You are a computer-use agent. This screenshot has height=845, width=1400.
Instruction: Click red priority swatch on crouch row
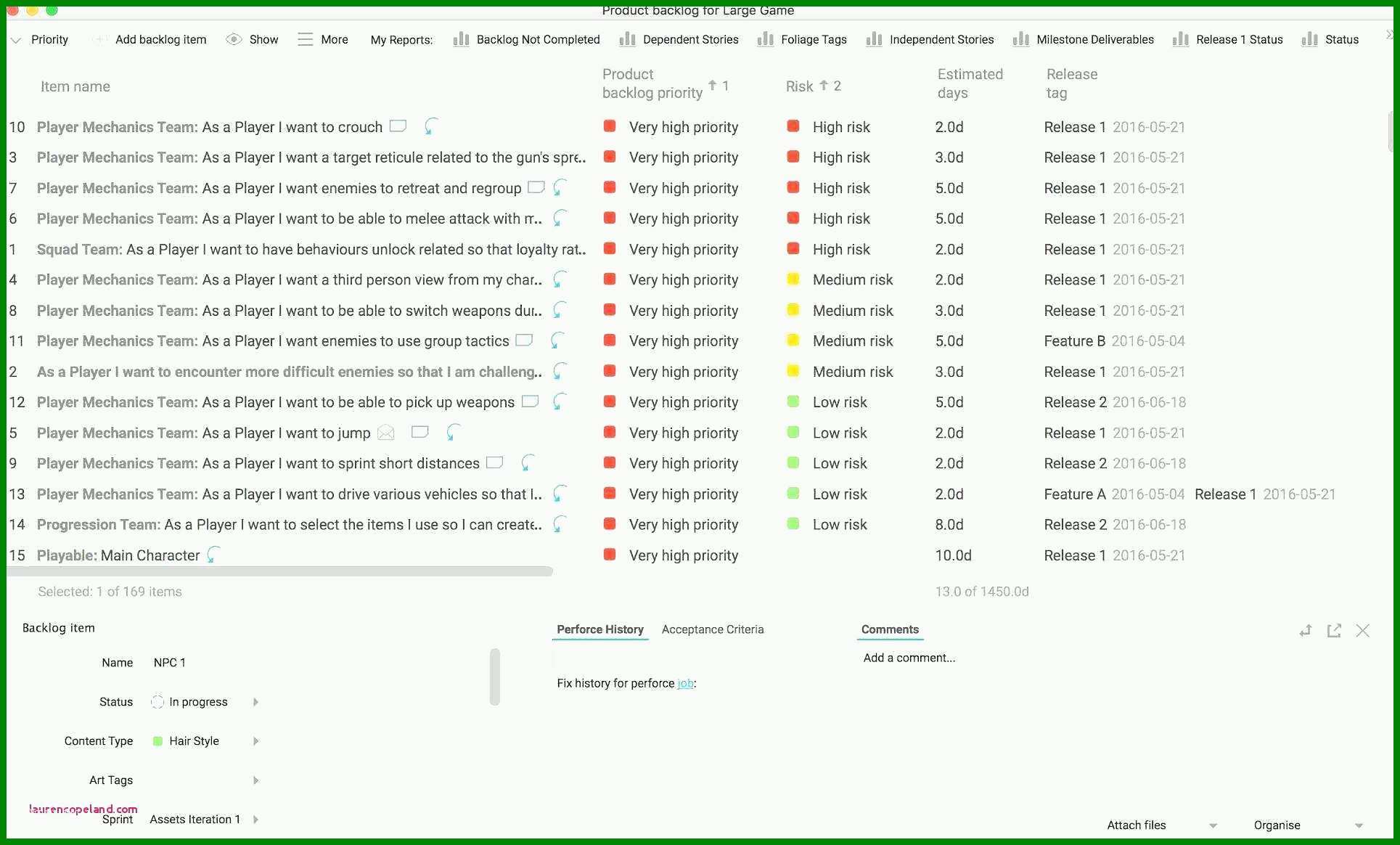click(x=610, y=126)
